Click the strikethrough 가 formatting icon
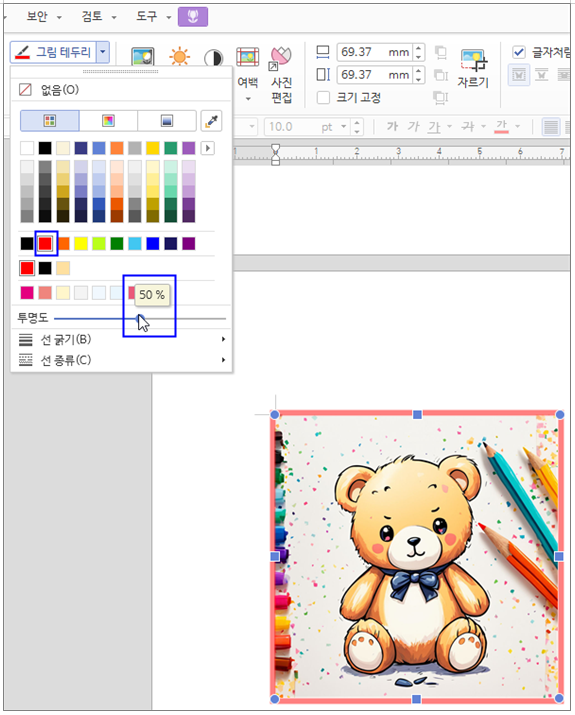The image size is (575, 715). (468, 126)
